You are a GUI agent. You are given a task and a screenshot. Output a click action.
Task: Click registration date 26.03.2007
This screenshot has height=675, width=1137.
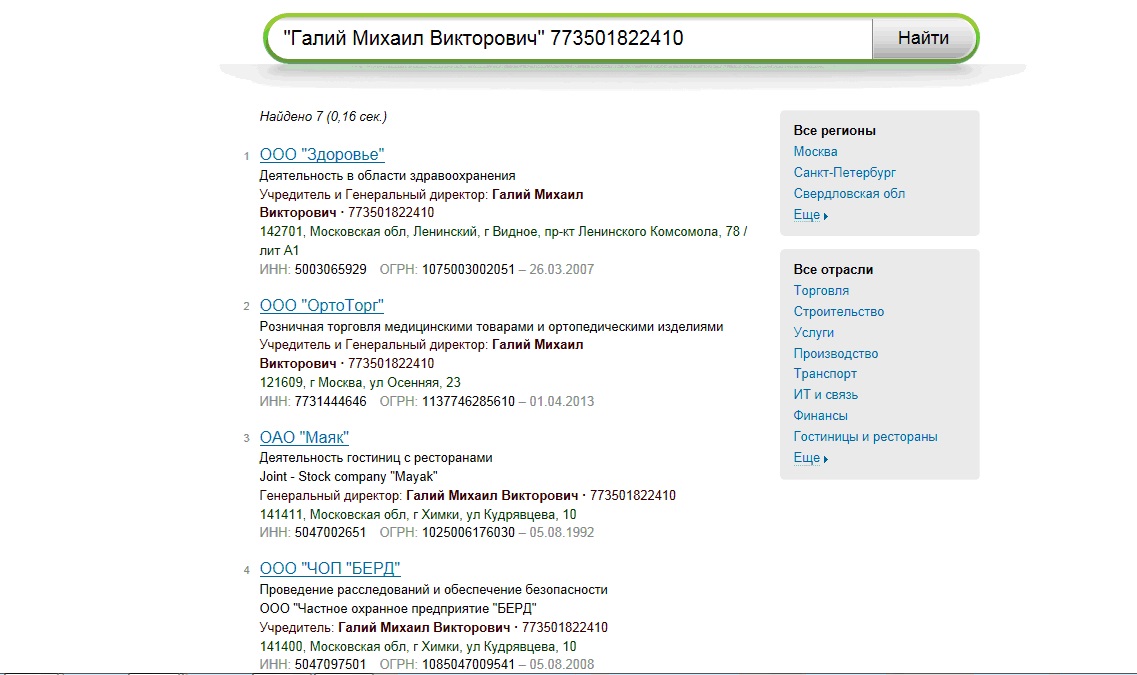561,269
